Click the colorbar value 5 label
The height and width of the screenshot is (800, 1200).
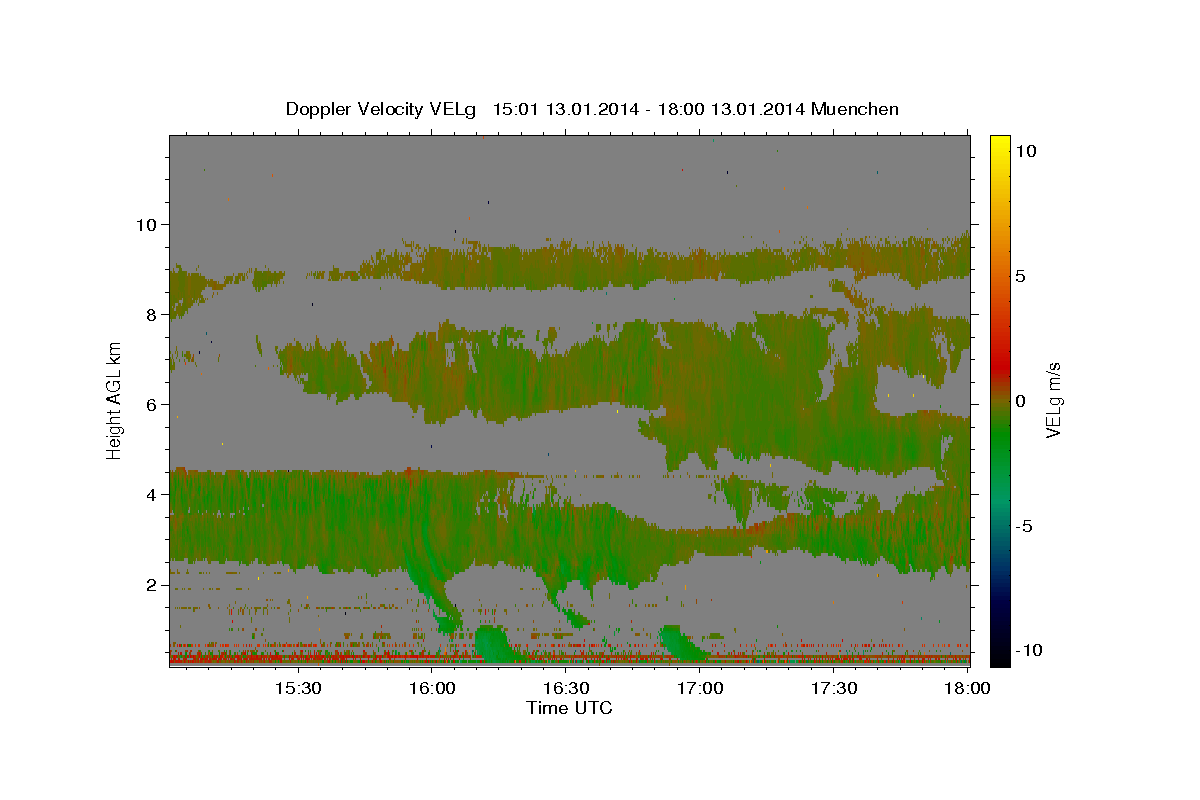coord(1020,276)
